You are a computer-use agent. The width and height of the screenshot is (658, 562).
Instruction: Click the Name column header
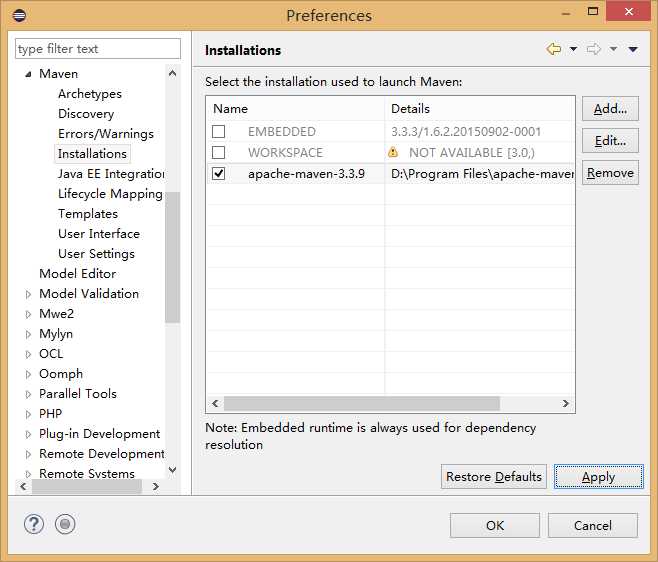[x=295, y=109]
